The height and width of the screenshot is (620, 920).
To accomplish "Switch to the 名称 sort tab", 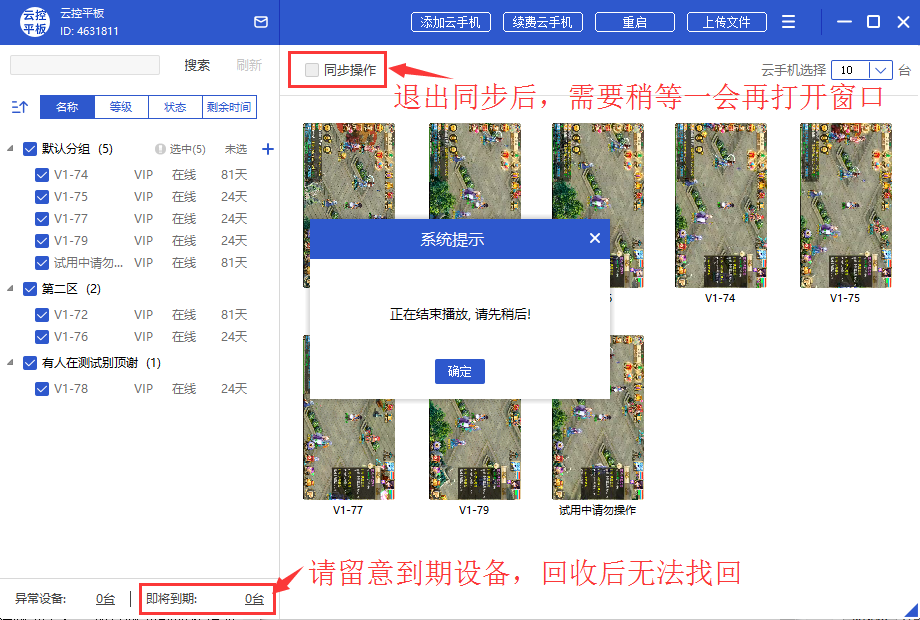I will point(67,107).
